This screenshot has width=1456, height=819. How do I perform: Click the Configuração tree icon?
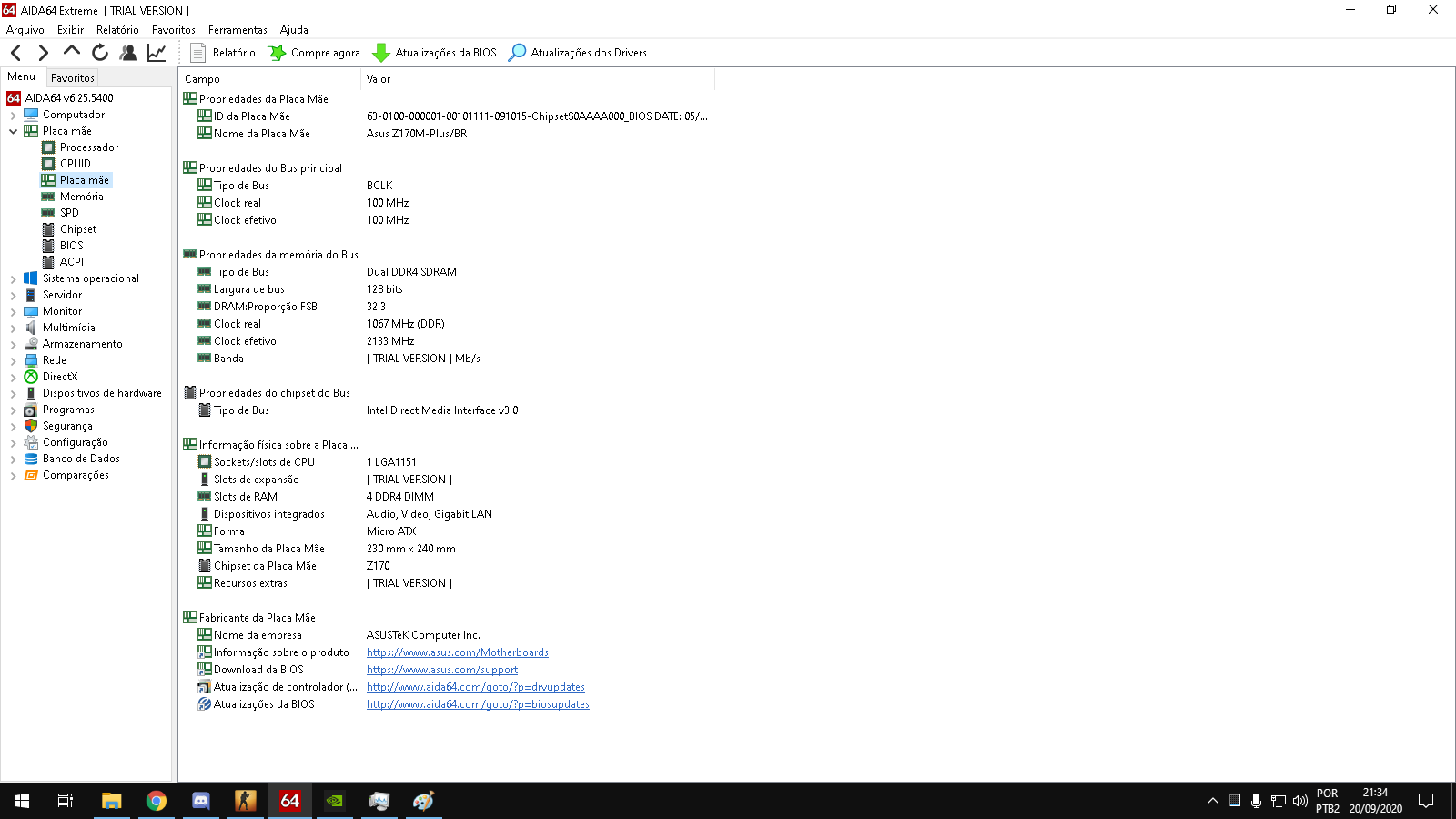[x=31, y=442]
